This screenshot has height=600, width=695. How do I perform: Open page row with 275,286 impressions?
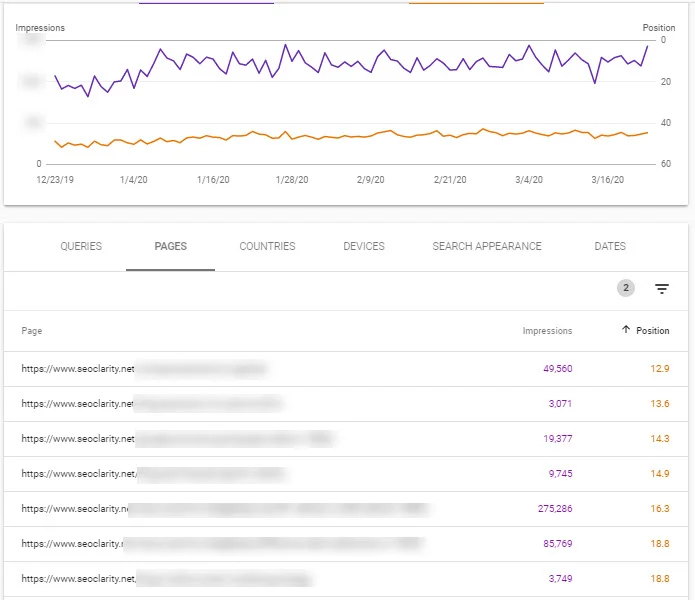(346, 509)
